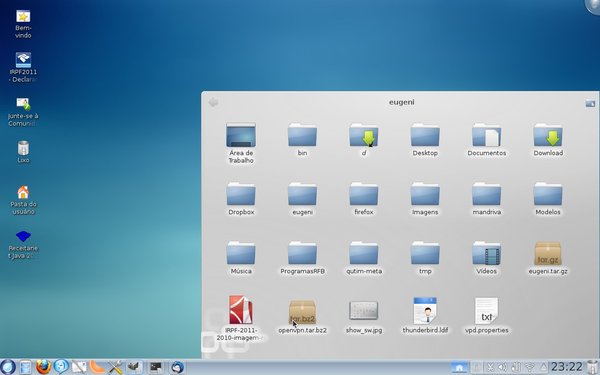Image resolution: width=600 pixels, height=375 pixels.
Task: Open the terminal from the taskbar
Action: 156,367
